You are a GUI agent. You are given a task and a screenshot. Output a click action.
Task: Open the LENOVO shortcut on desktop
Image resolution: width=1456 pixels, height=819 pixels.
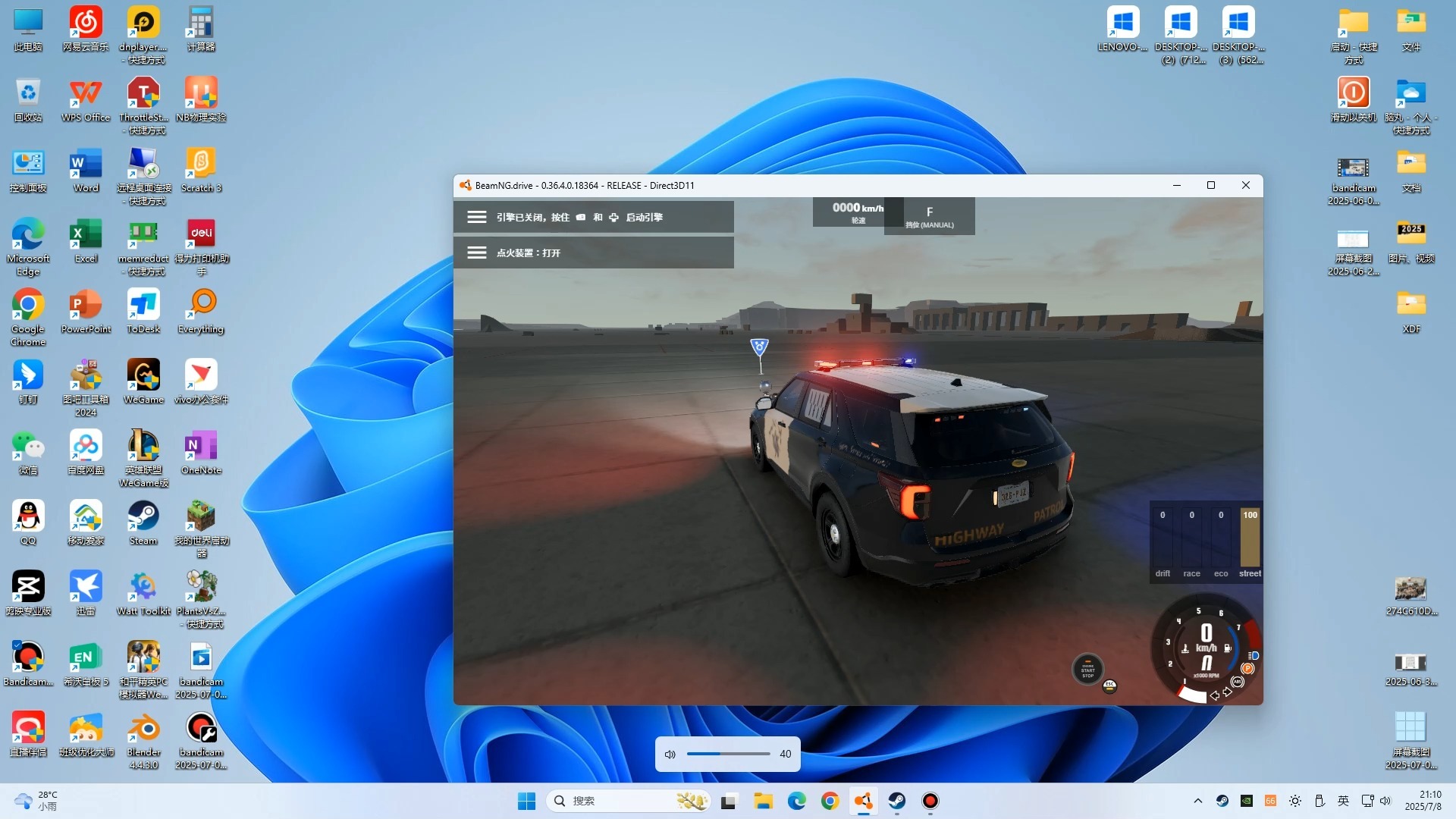coord(1122,30)
